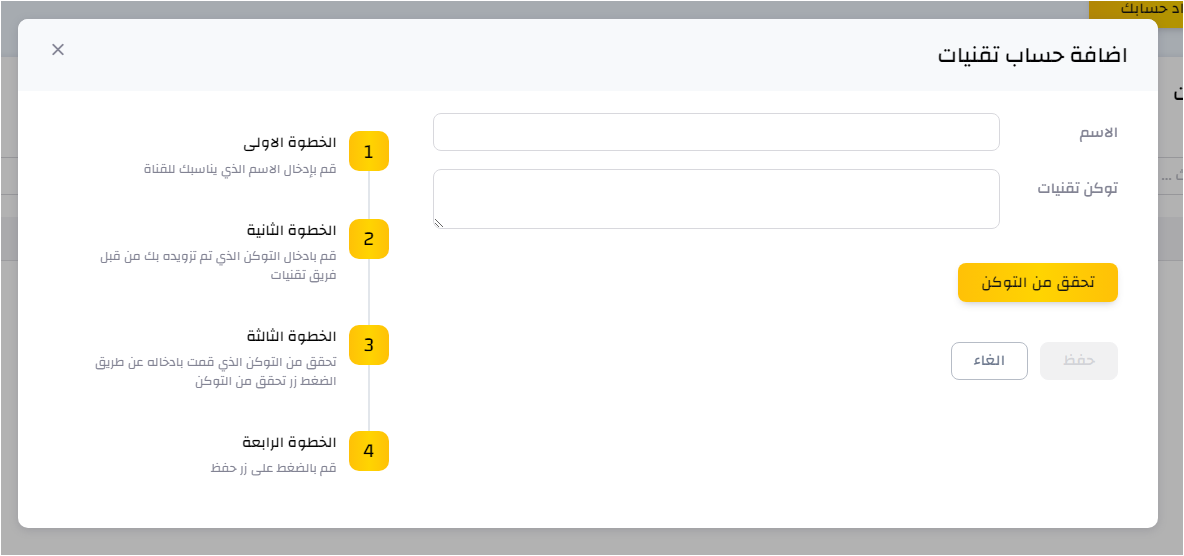Select the الخطوة الاولى step heading
1184x556 pixels.
point(291,143)
